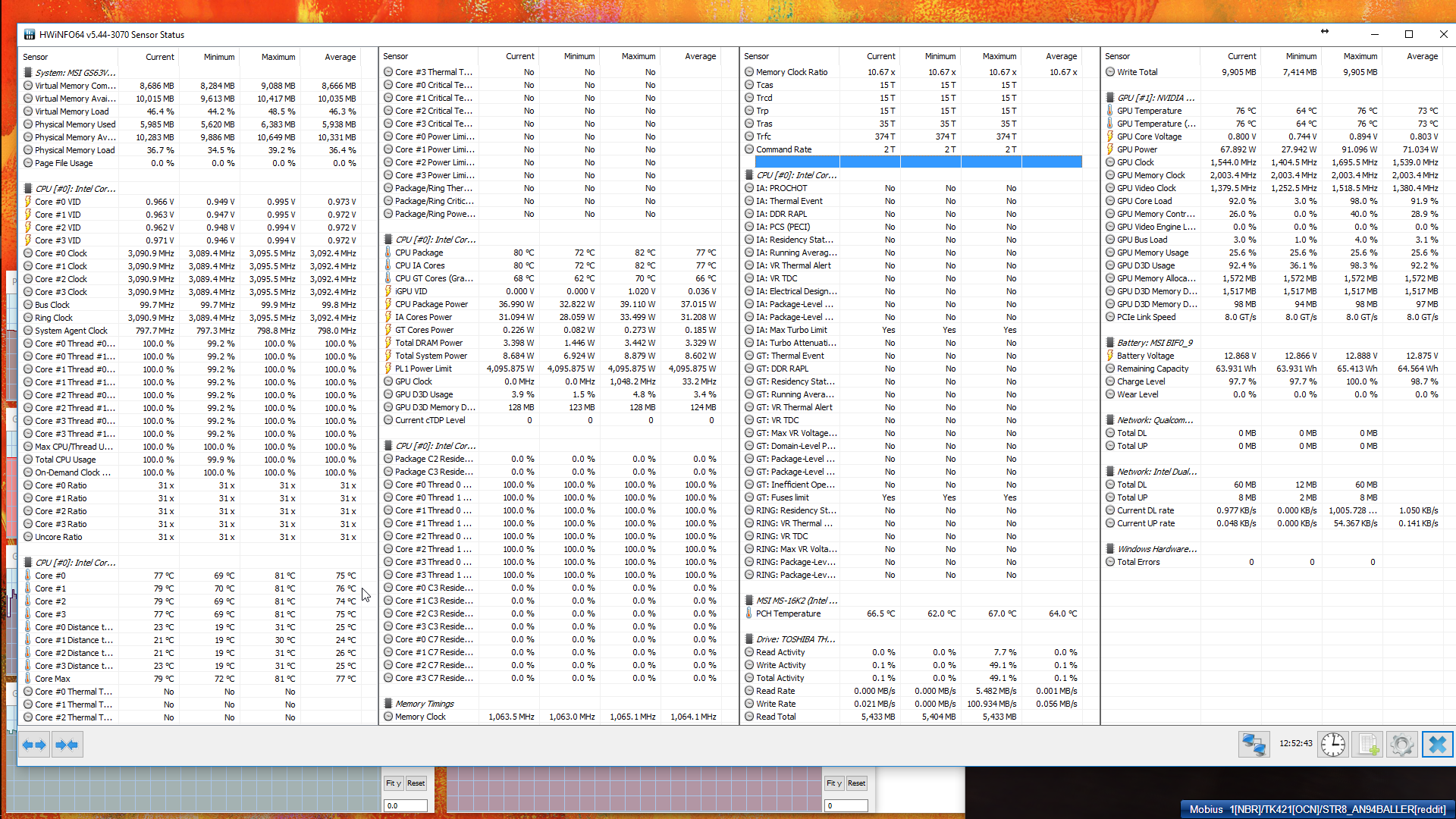Select the System Agent Clock row
Screen dimensions: 1456x819
191,331
